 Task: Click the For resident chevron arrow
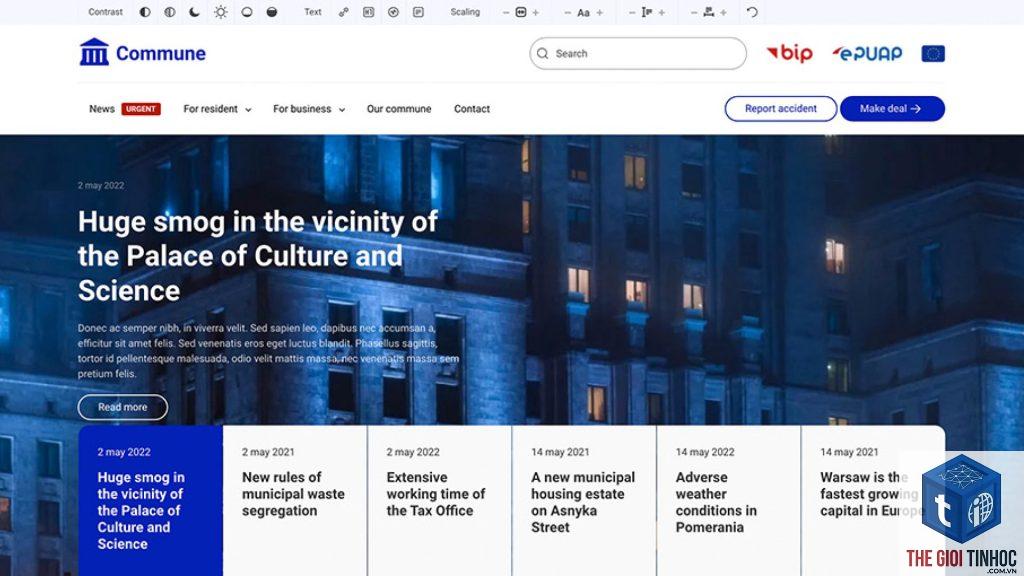click(x=248, y=110)
